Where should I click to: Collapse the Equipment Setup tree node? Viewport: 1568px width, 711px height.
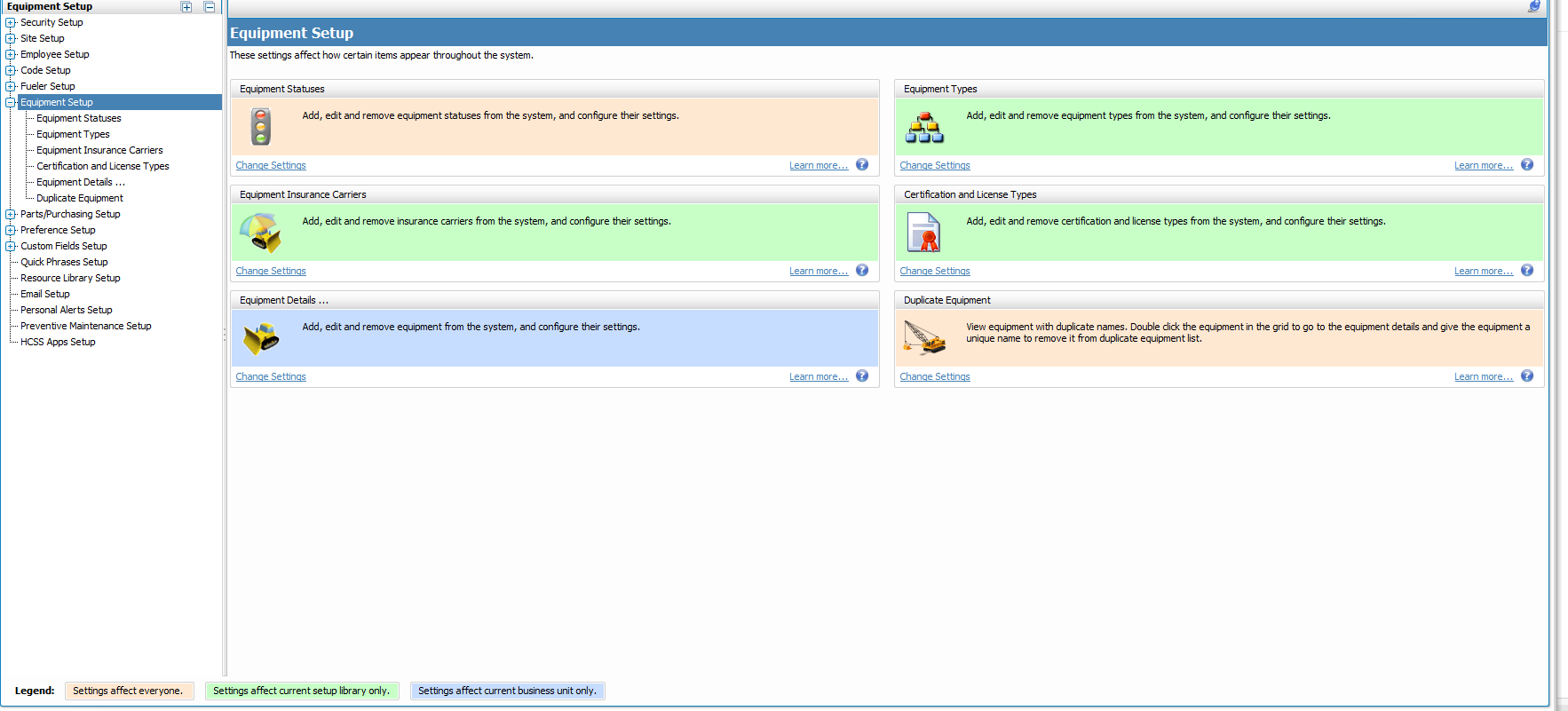tap(11, 103)
